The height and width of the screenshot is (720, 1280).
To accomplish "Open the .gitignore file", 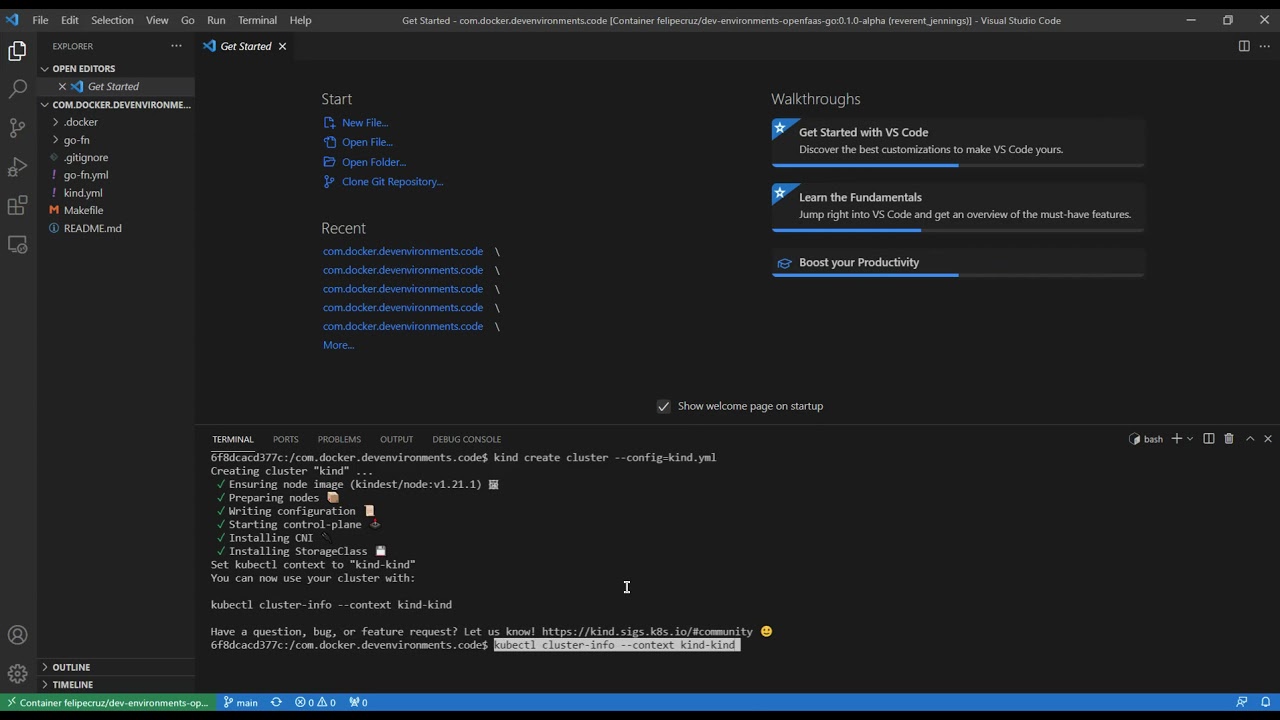I will [117, 158].
